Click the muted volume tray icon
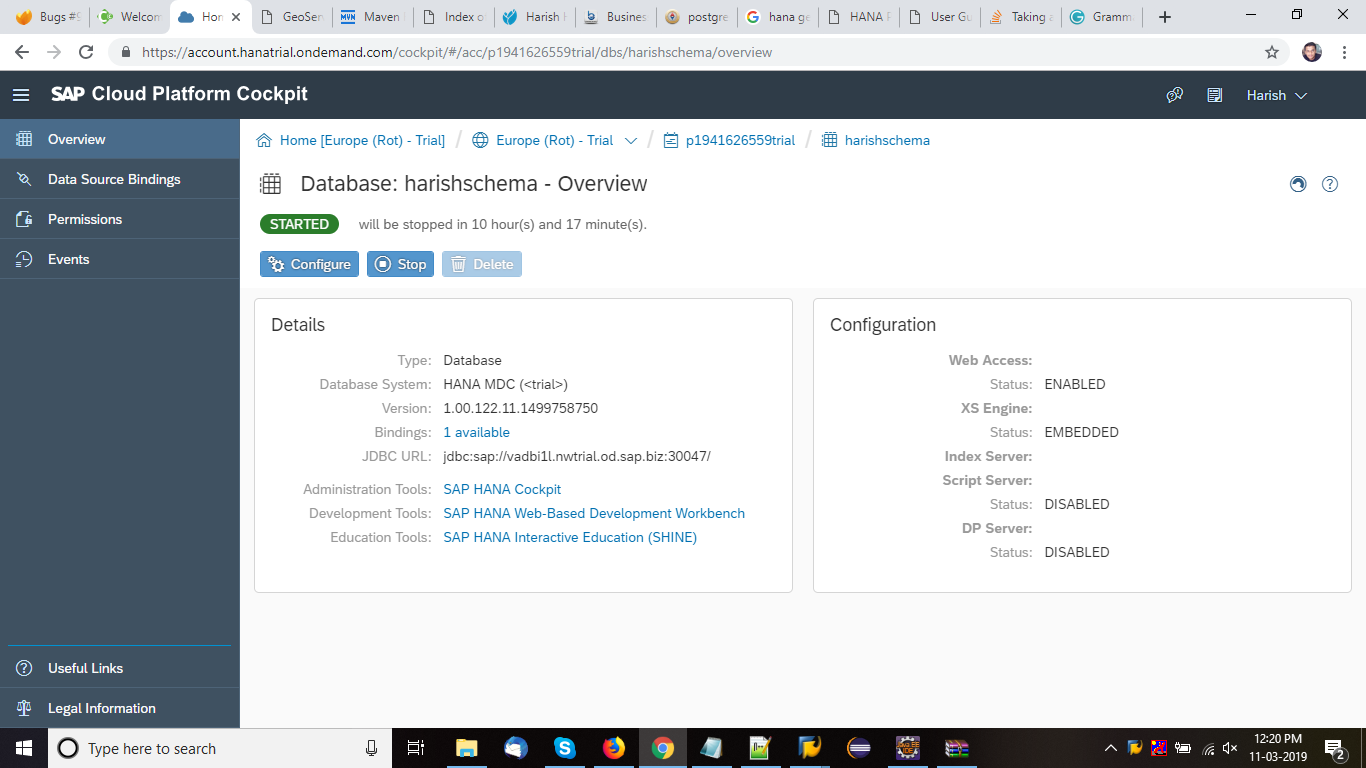The image size is (1366, 768). pyautogui.click(x=1230, y=748)
